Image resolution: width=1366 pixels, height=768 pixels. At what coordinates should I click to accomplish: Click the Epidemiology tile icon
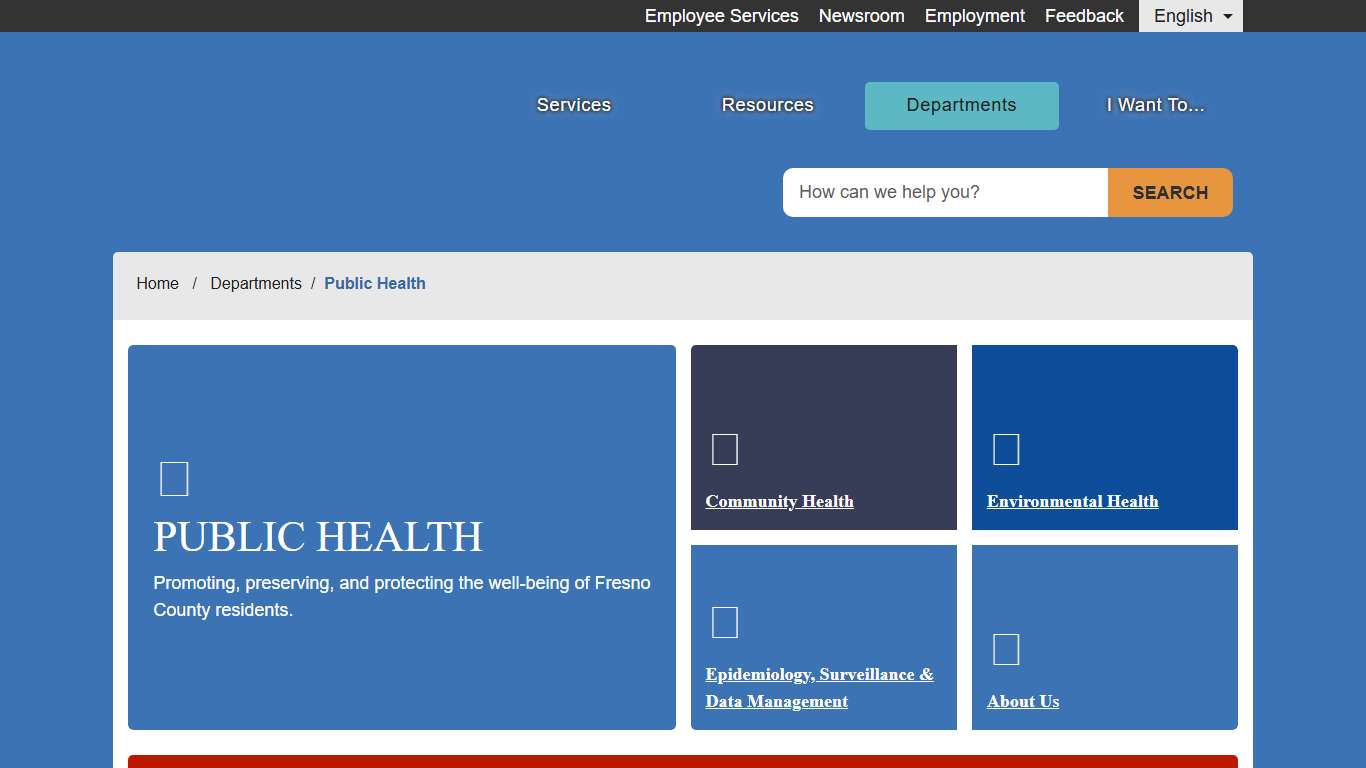tap(724, 621)
